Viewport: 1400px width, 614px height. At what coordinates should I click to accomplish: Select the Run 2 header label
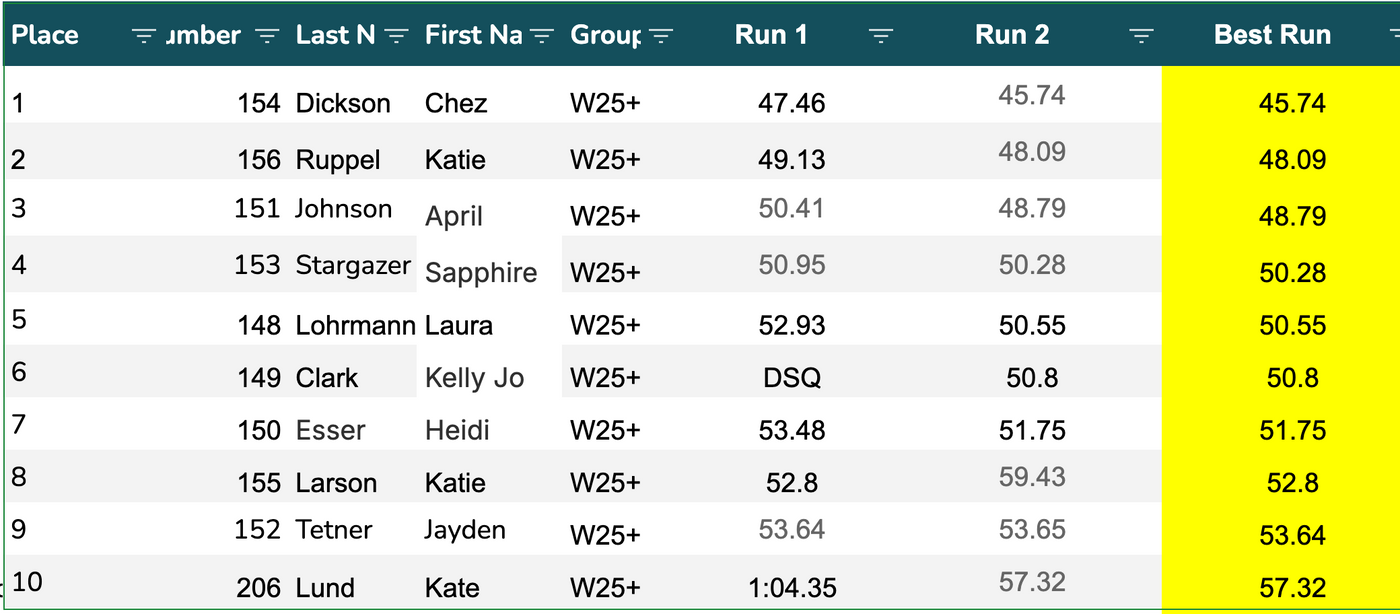(x=1012, y=35)
